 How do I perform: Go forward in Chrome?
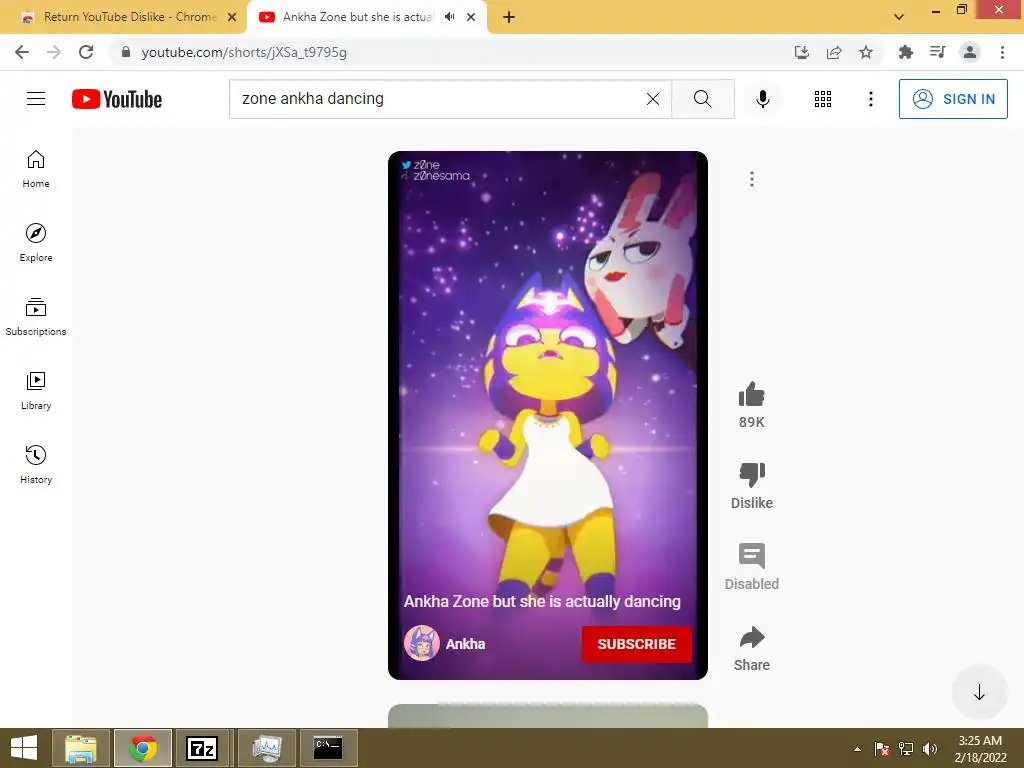click(54, 52)
